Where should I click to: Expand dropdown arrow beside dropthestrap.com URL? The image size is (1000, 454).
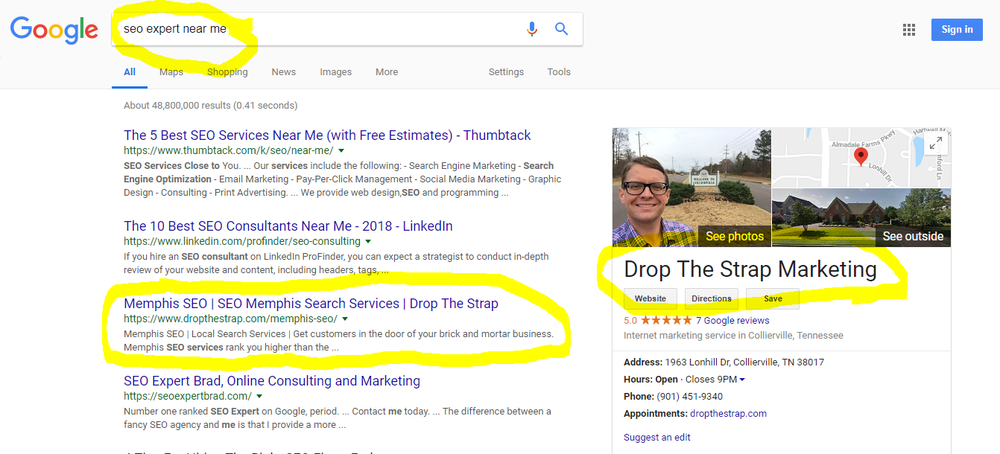345,319
